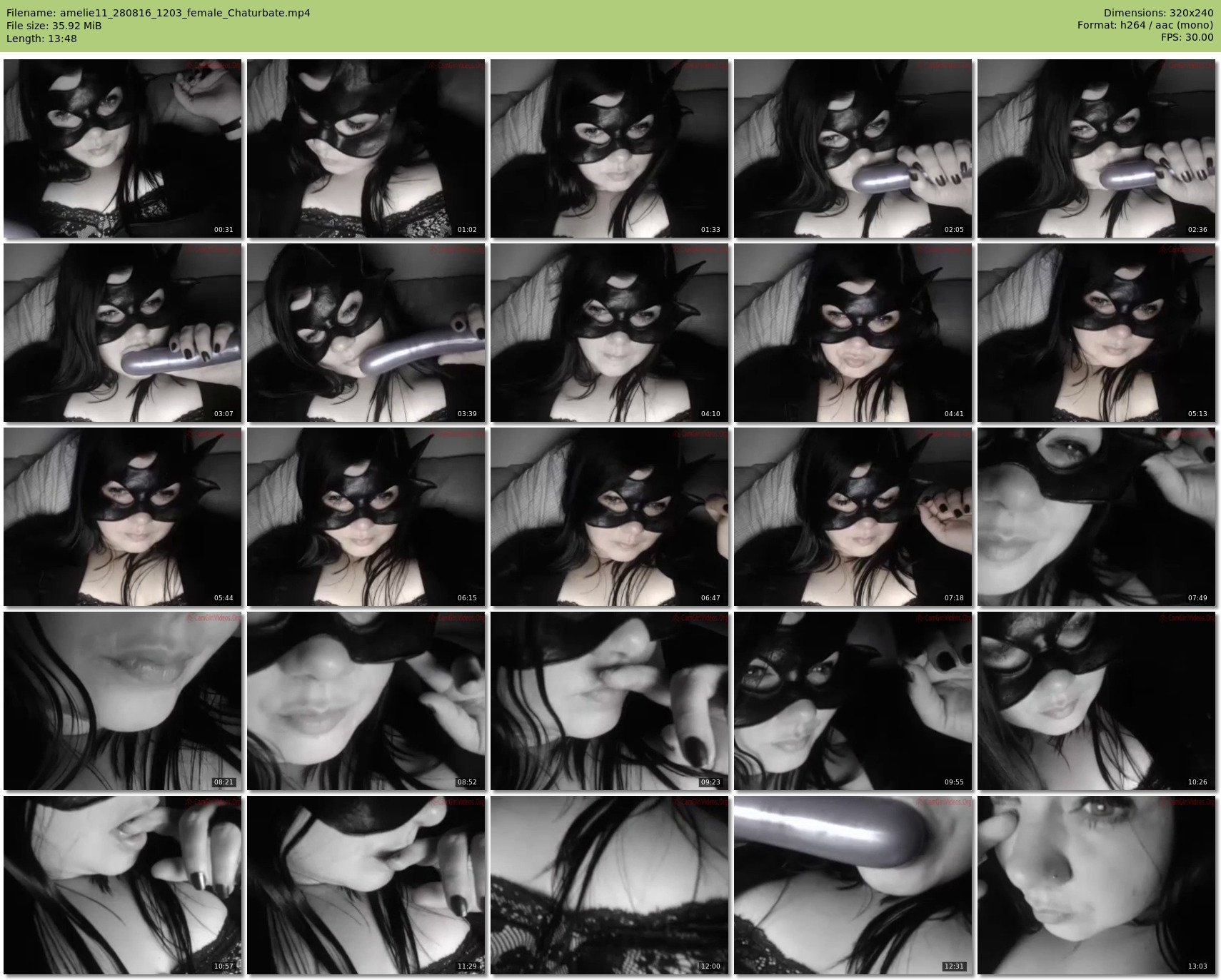The width and height of the screenshot is (1221, 980).
Task: Click the 'File size: 35.92 MiB' text
Action: tap(54, 26)
